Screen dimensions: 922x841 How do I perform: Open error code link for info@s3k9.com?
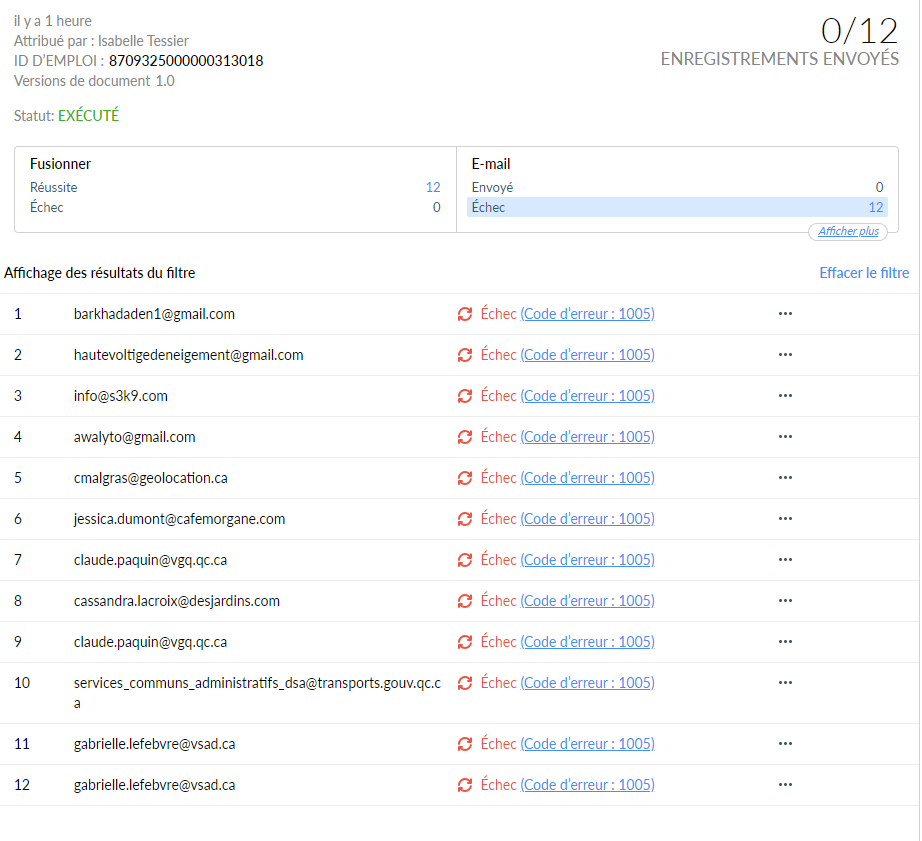coord(587,396)
